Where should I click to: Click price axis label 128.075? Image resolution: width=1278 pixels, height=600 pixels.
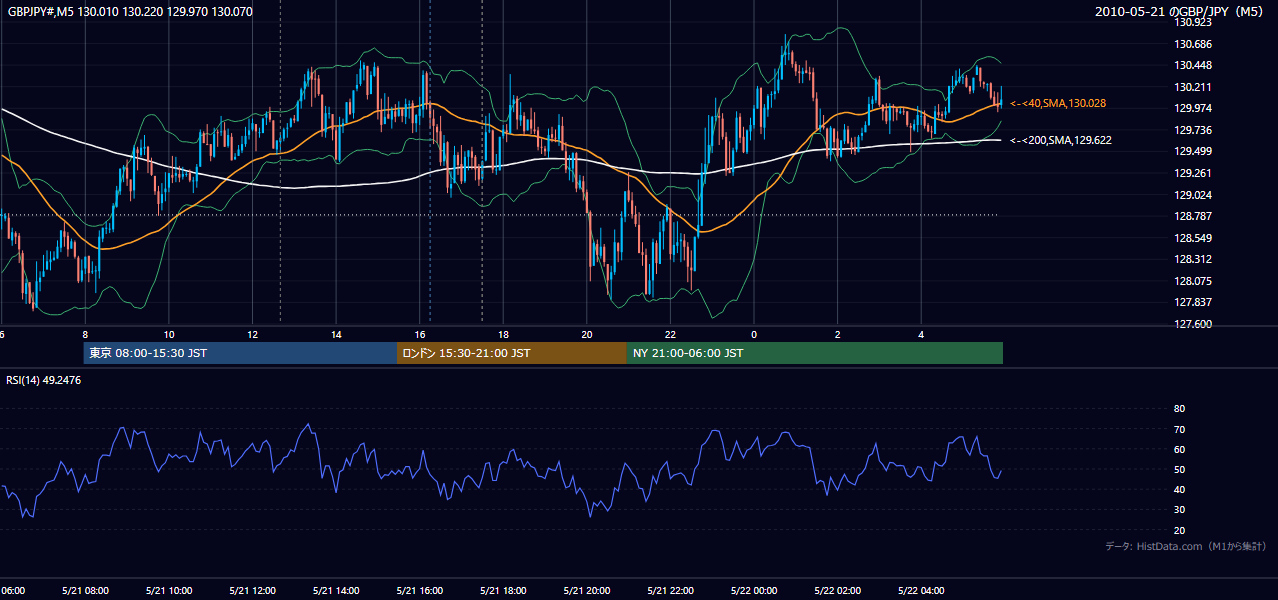pos(1194,281)
